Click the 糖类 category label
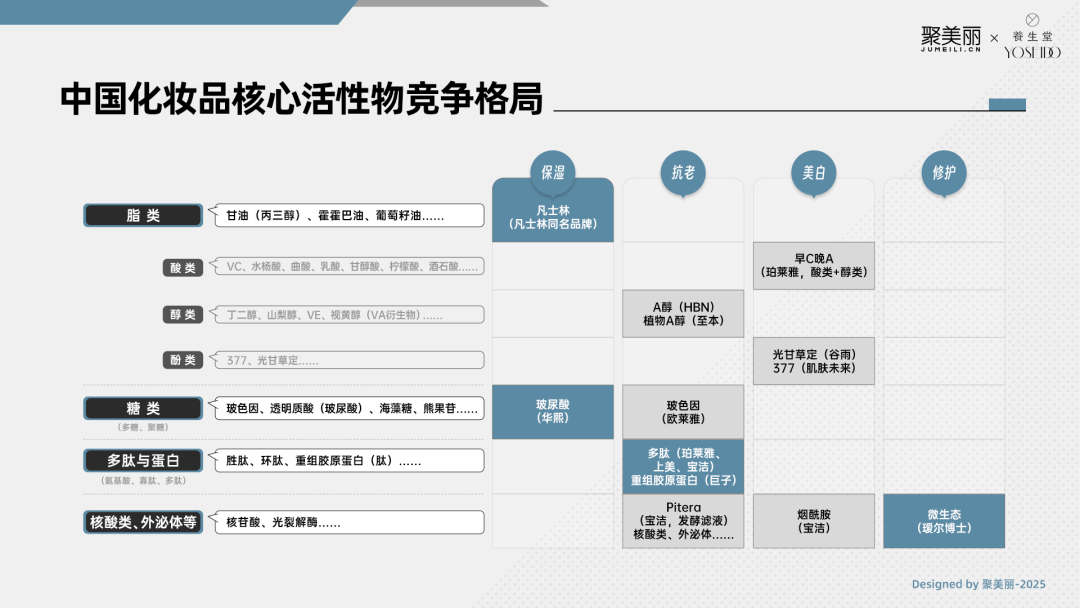 [143, 408]
